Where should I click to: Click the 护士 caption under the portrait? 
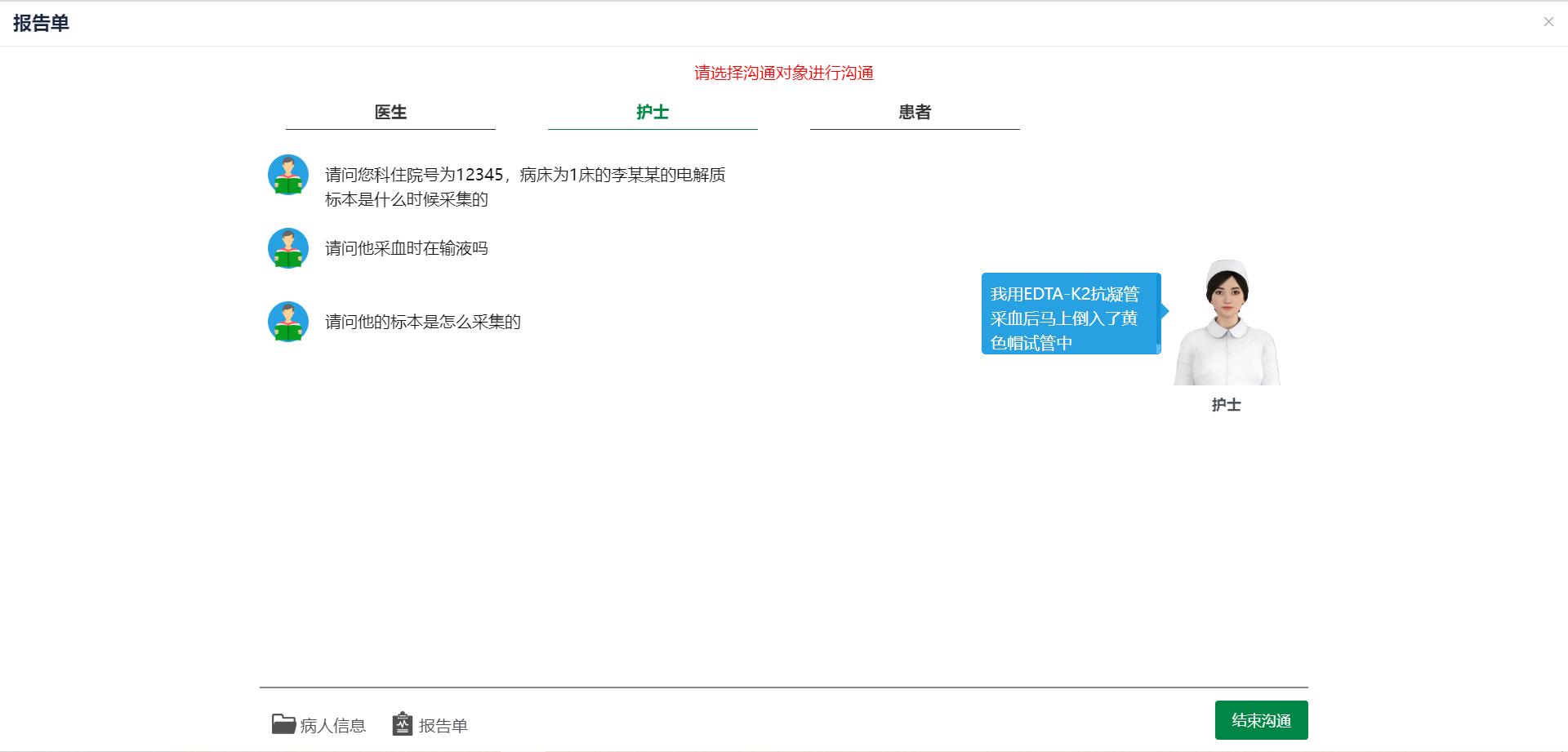1226,405
